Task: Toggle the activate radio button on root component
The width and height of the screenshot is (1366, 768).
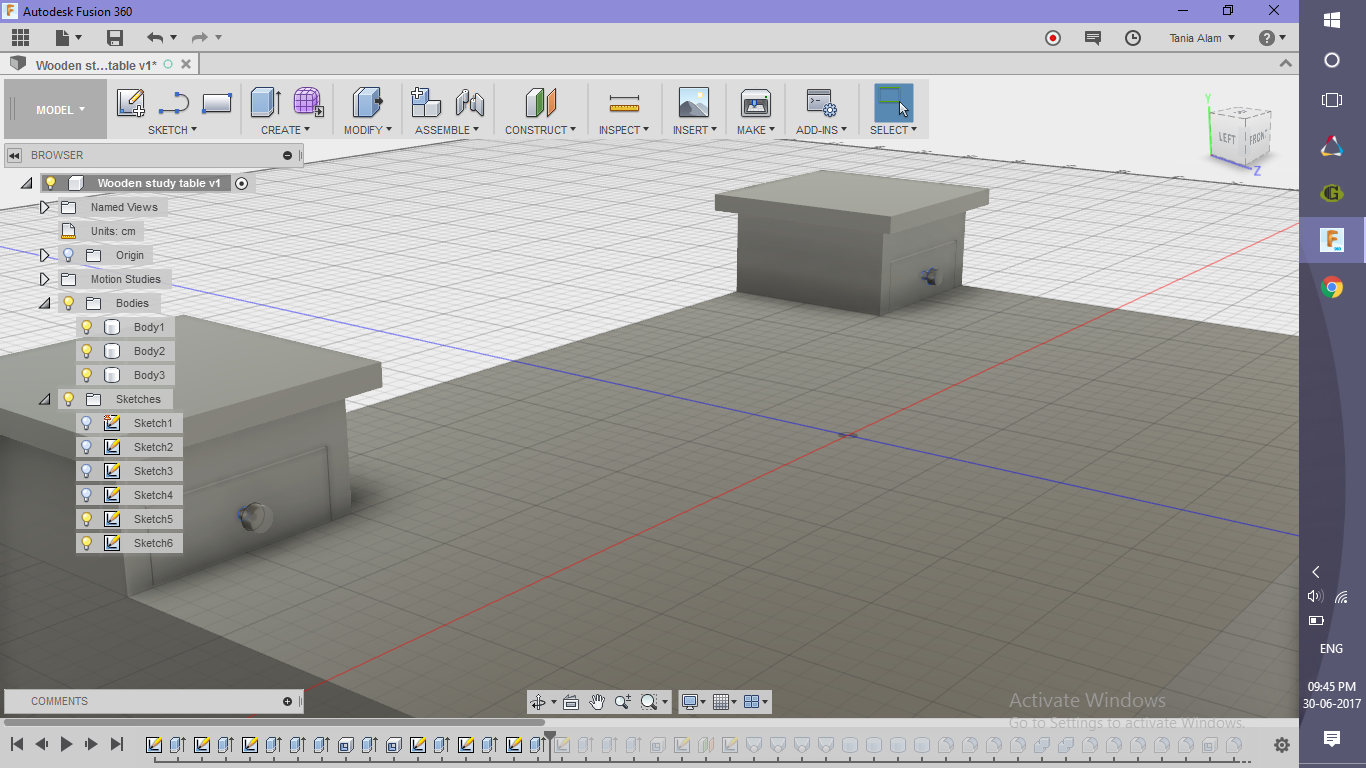Action: click(x=241, y=184)
